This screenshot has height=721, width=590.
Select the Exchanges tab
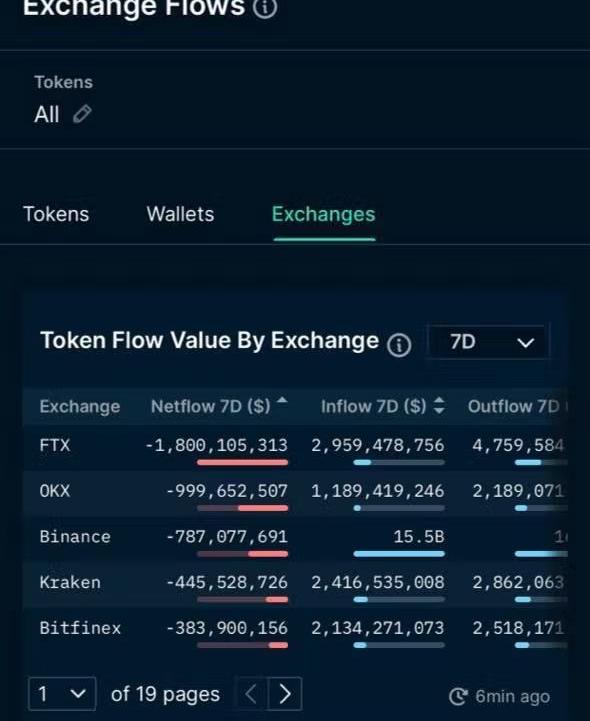click(x=324, y=214)
